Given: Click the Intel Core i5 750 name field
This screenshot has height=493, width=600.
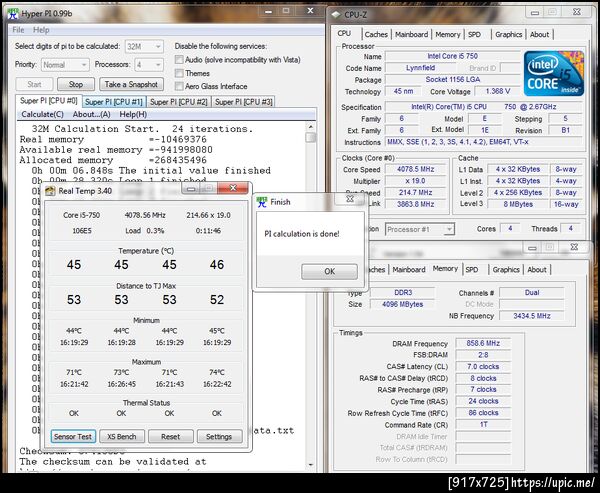Looking at the screenshot, I should [452, 56].
